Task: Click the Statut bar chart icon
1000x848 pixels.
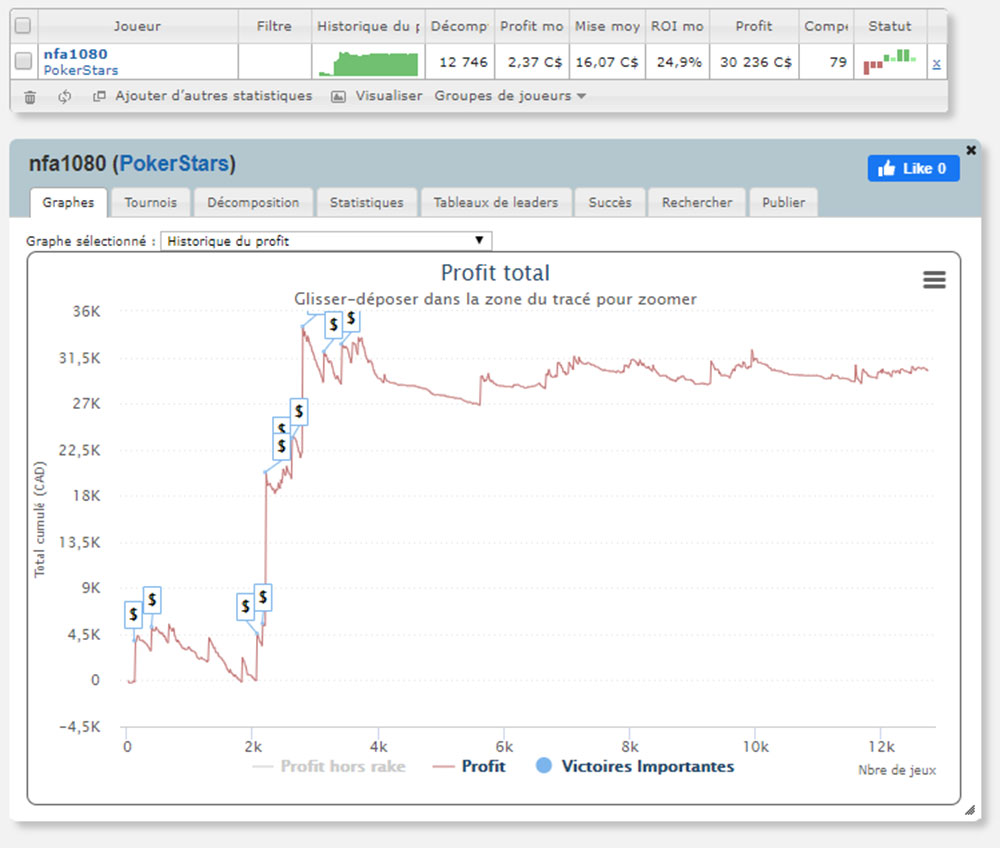Action: point(889,62)
